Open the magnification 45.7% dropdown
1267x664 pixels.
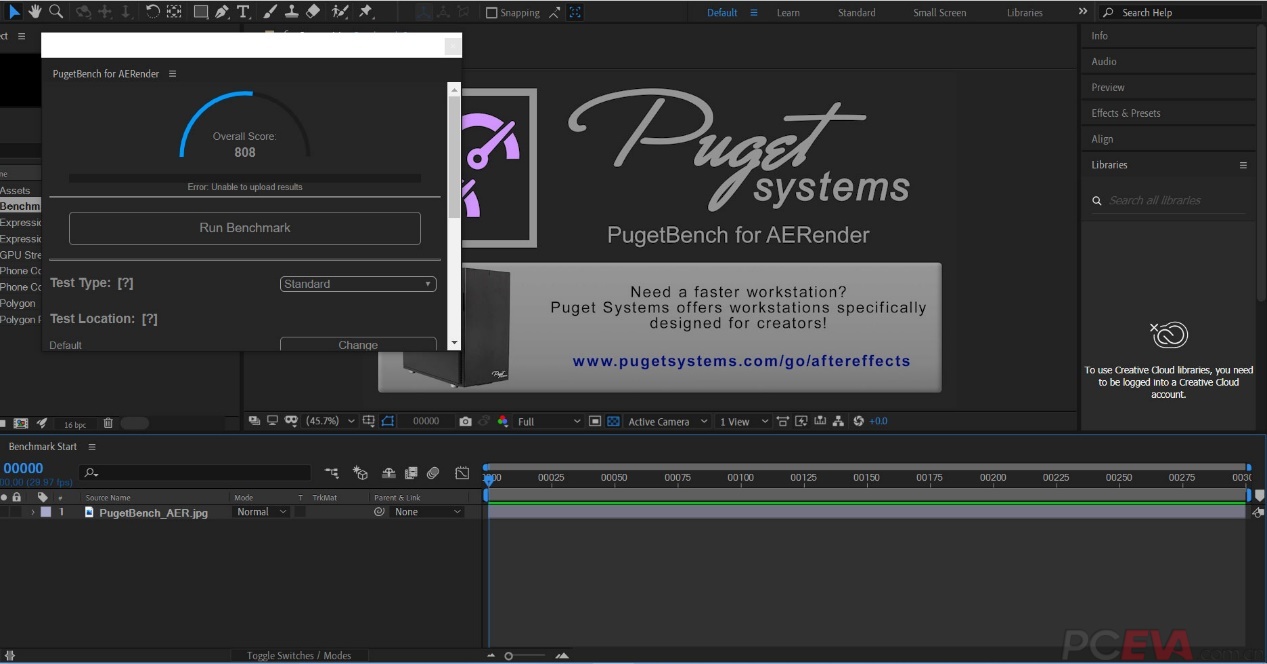[x=330, y=422]
